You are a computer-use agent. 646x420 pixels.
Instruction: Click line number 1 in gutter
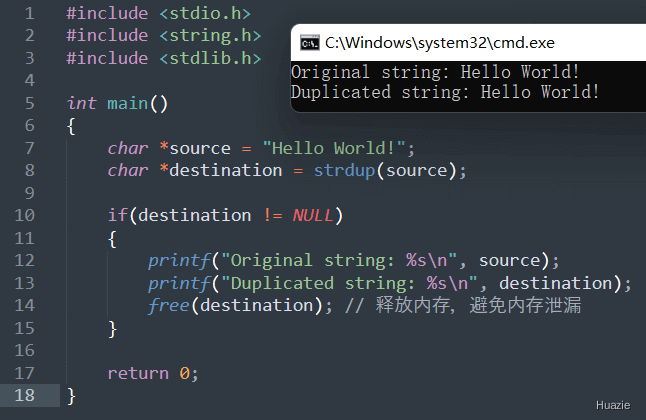click(29, 14)
